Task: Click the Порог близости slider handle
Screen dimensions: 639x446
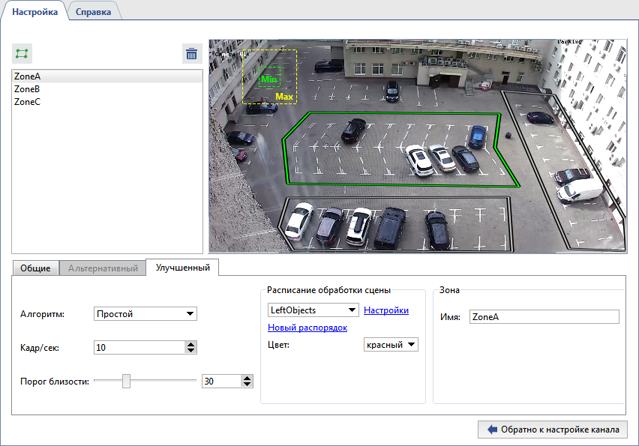Action: 126,381
